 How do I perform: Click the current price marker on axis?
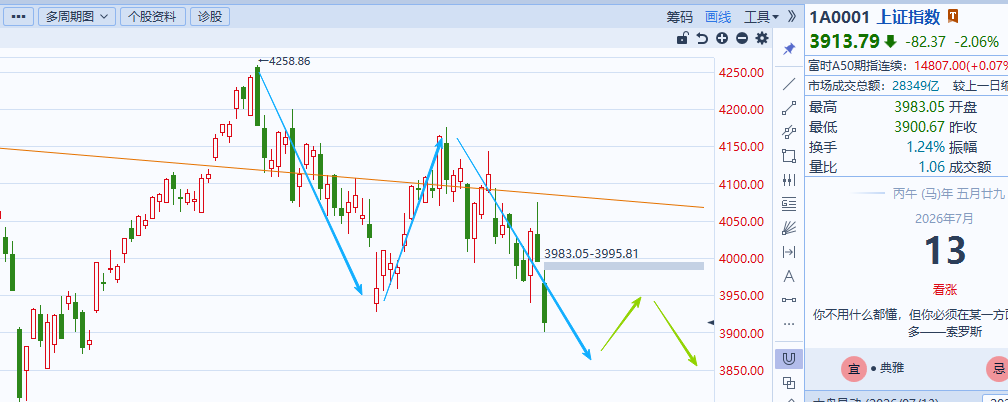[710, 322]
